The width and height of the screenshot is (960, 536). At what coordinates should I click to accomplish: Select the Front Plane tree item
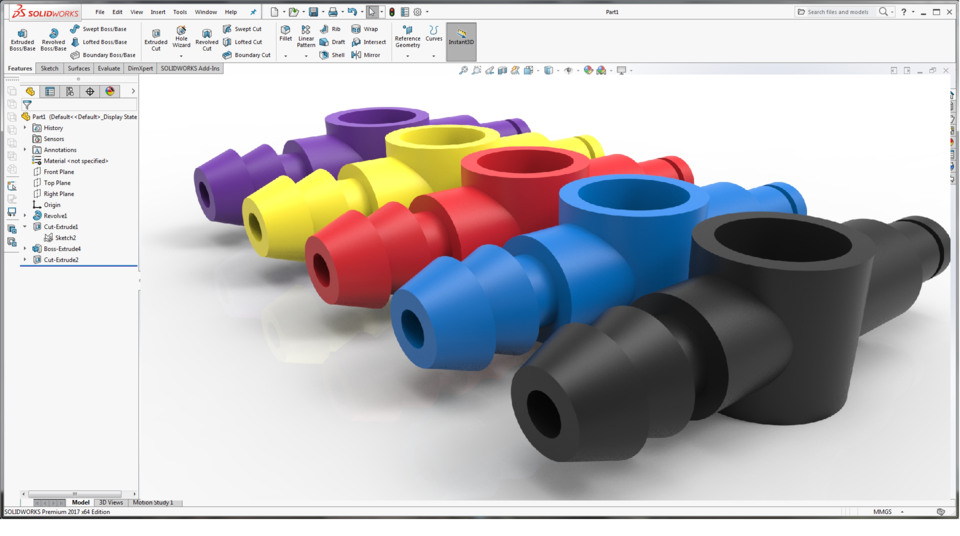click(x=53, y=172)
